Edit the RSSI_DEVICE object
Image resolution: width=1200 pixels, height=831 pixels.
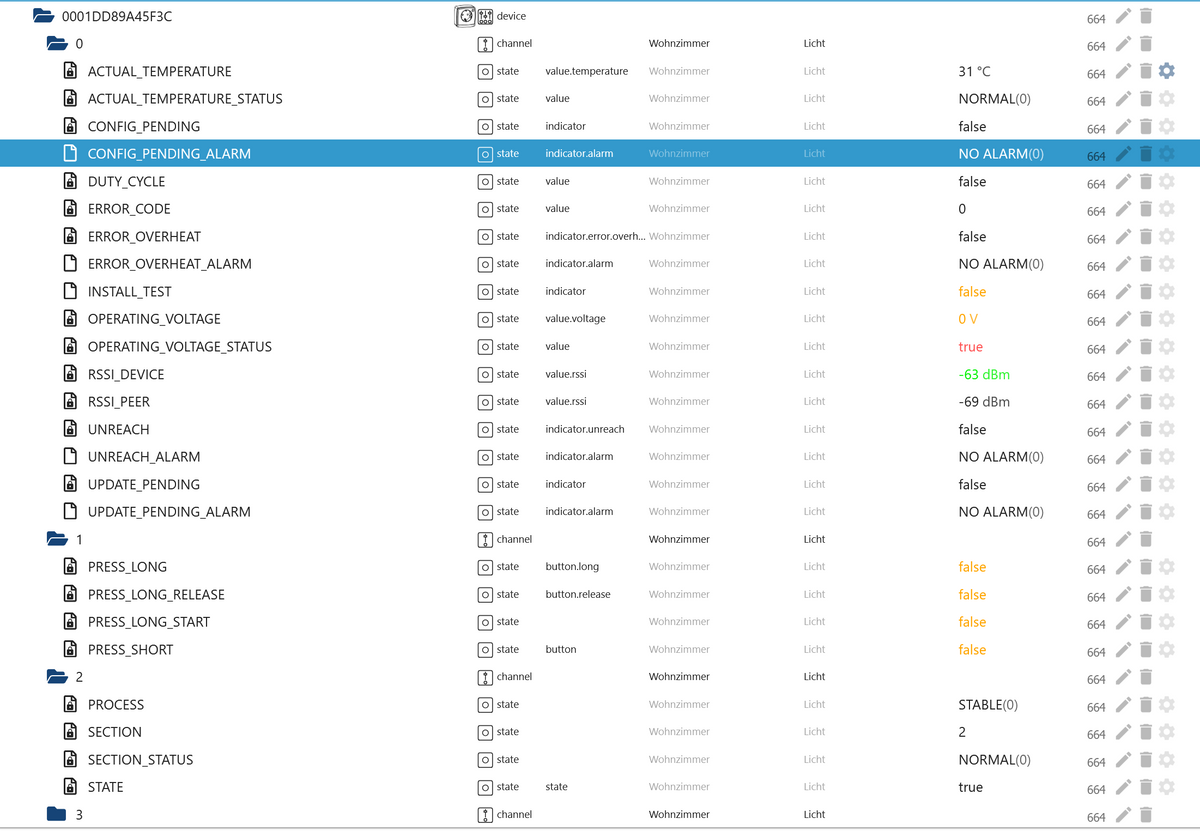tap(1124, 374)
